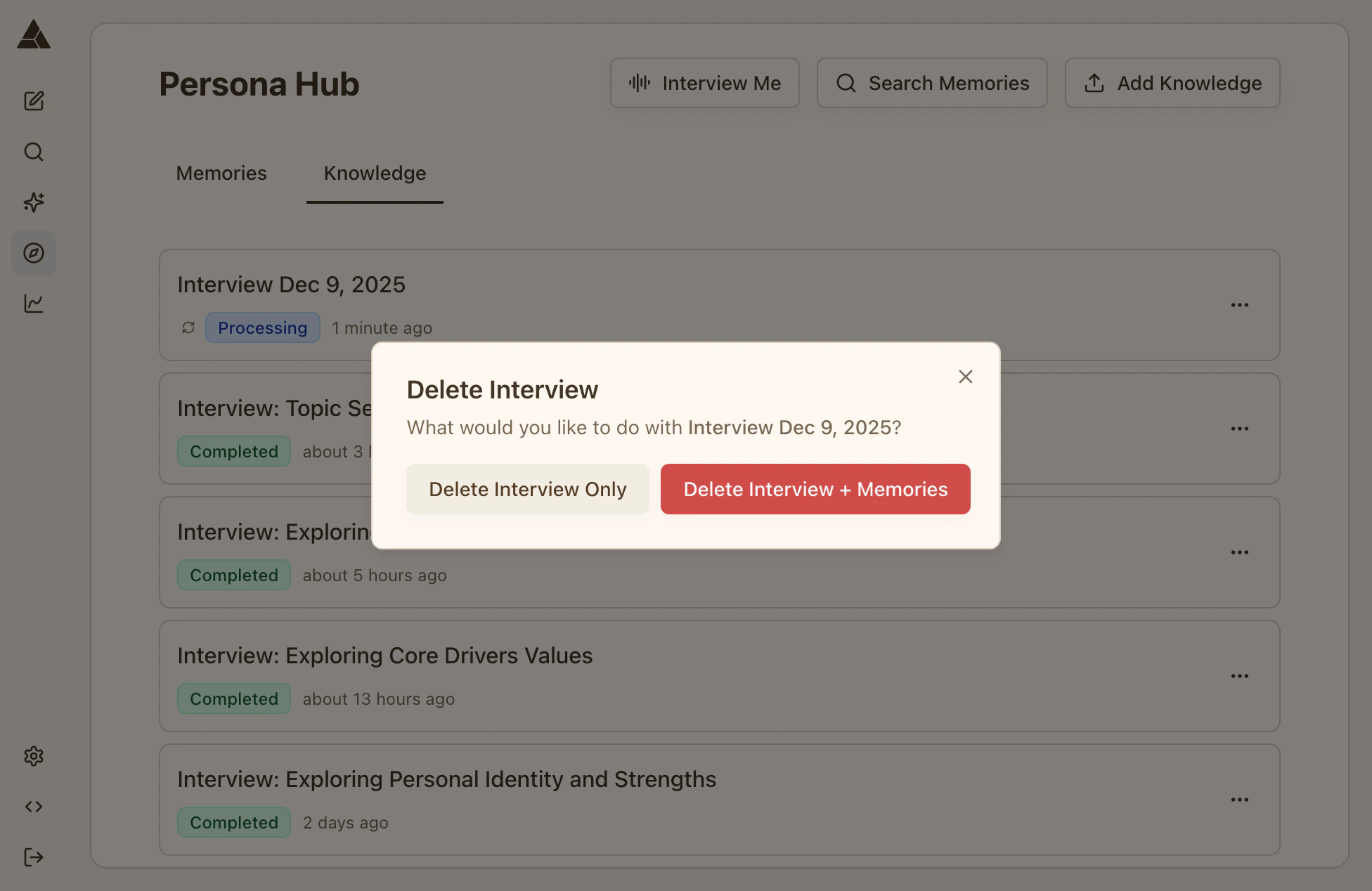Open the analytics chart icon in sidebar
The image size is (1372, 891).
(34, 304)
